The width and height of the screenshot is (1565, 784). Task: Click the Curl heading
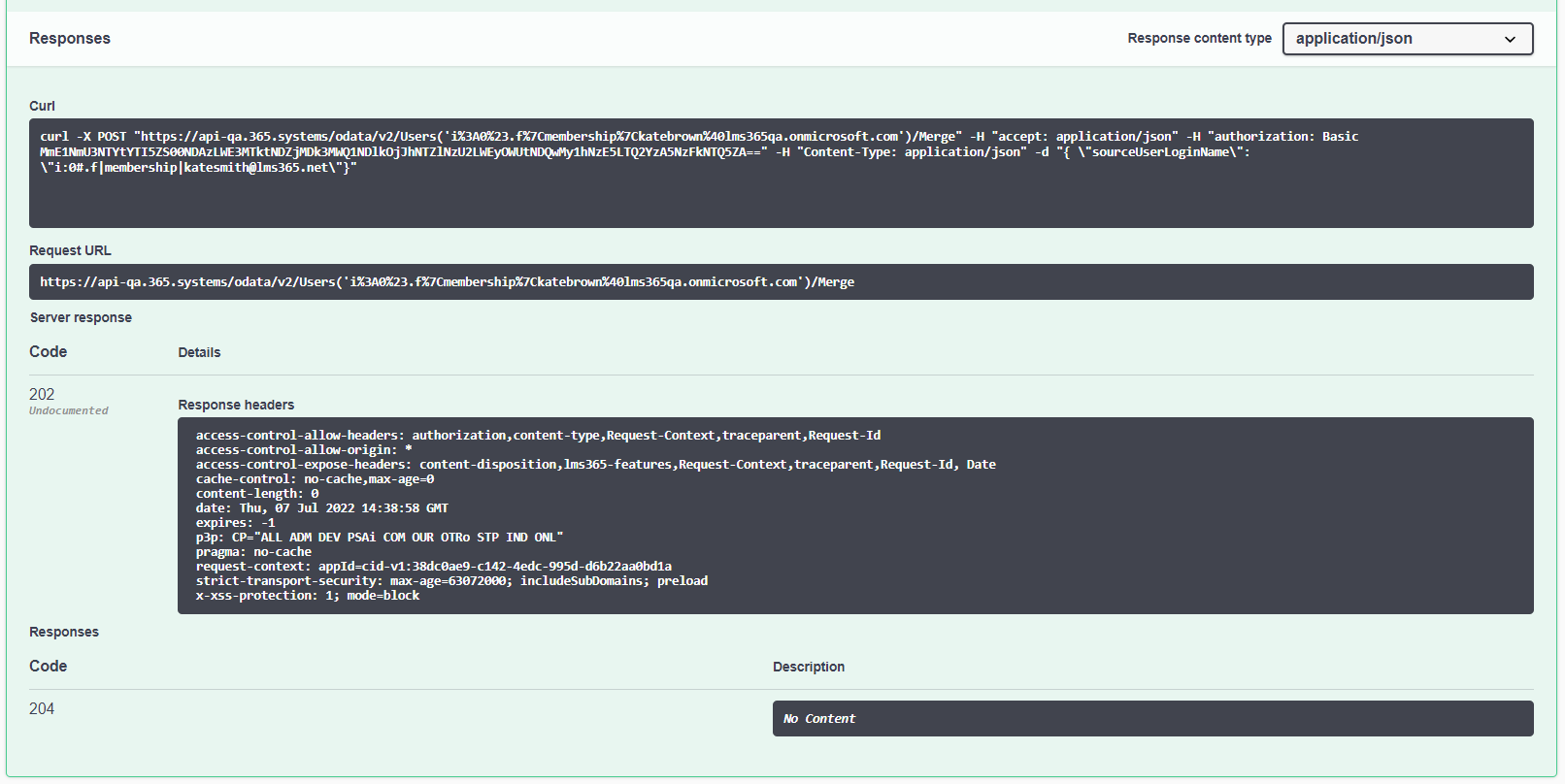pyautogui.click(x=42, y=106)
